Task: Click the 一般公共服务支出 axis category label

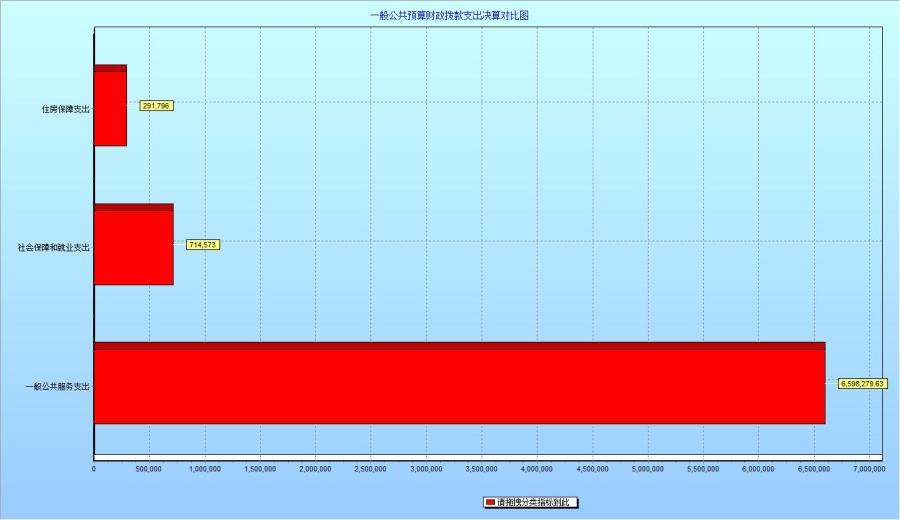Action: point(58,386)
